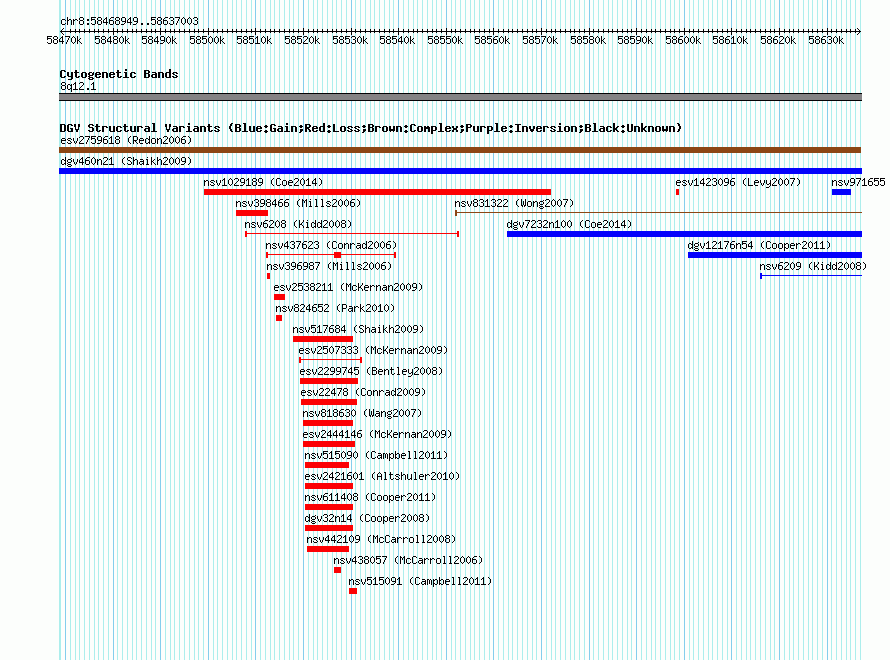
Task: Click the 58530k ruler label
Action: pos(350,40)
